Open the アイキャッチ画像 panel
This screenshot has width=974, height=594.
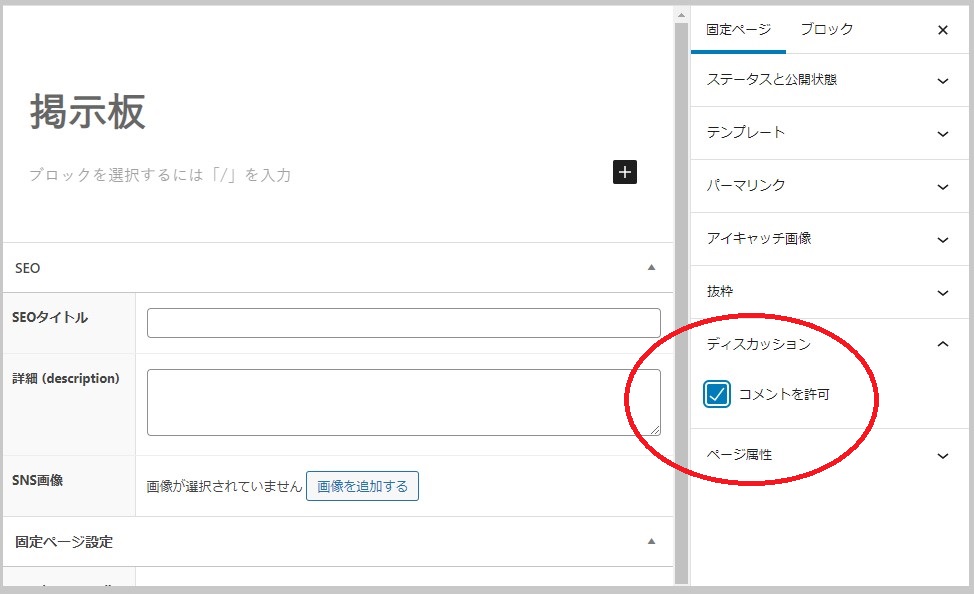[x=830, y=239]
